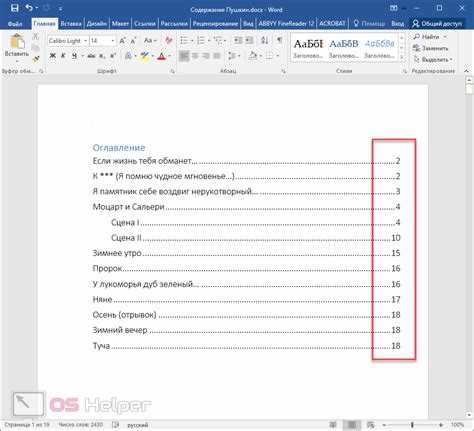This screenshot has width=474, height=431.
Task: Switch to the Дизайн tab
Action: (97, 24)
